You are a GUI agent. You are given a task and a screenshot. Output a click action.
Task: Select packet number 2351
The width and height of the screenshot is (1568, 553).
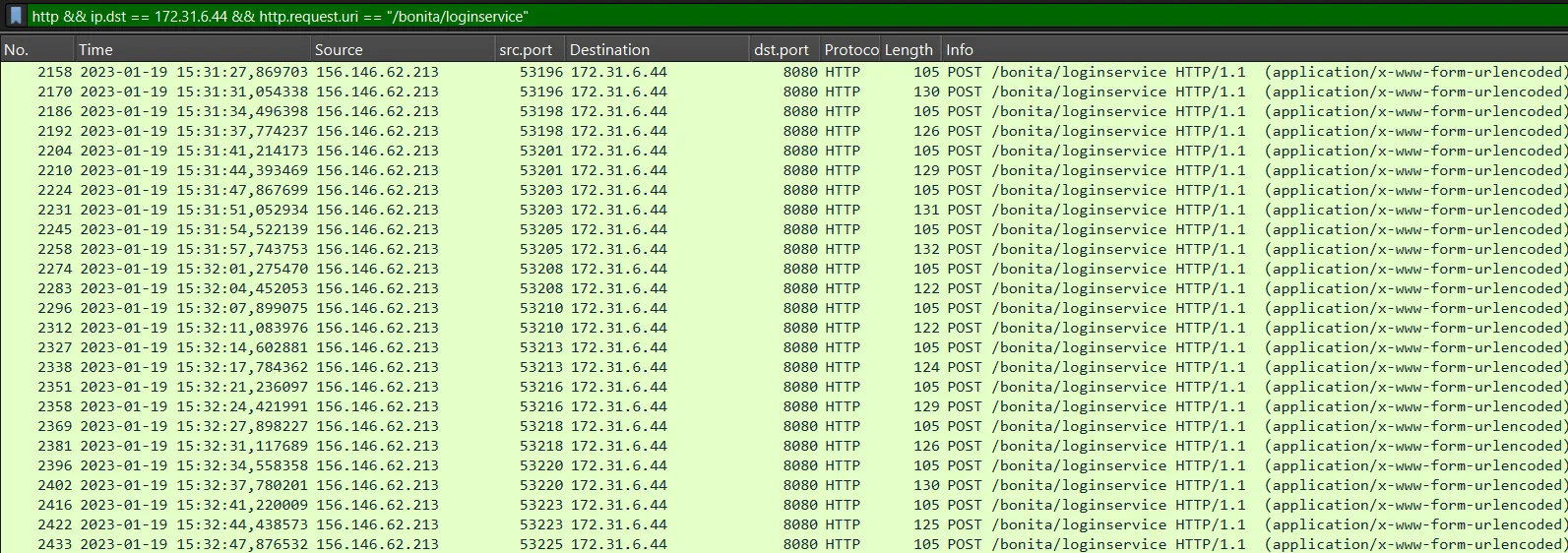coord(784,387)
